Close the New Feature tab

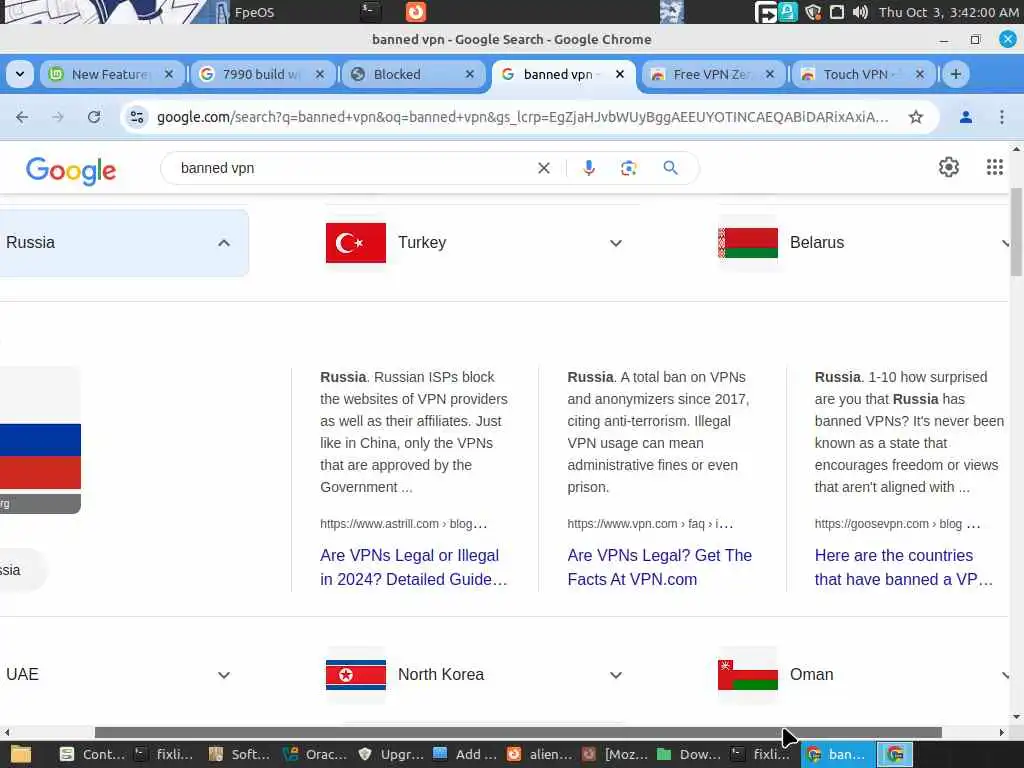click(168, 74)
